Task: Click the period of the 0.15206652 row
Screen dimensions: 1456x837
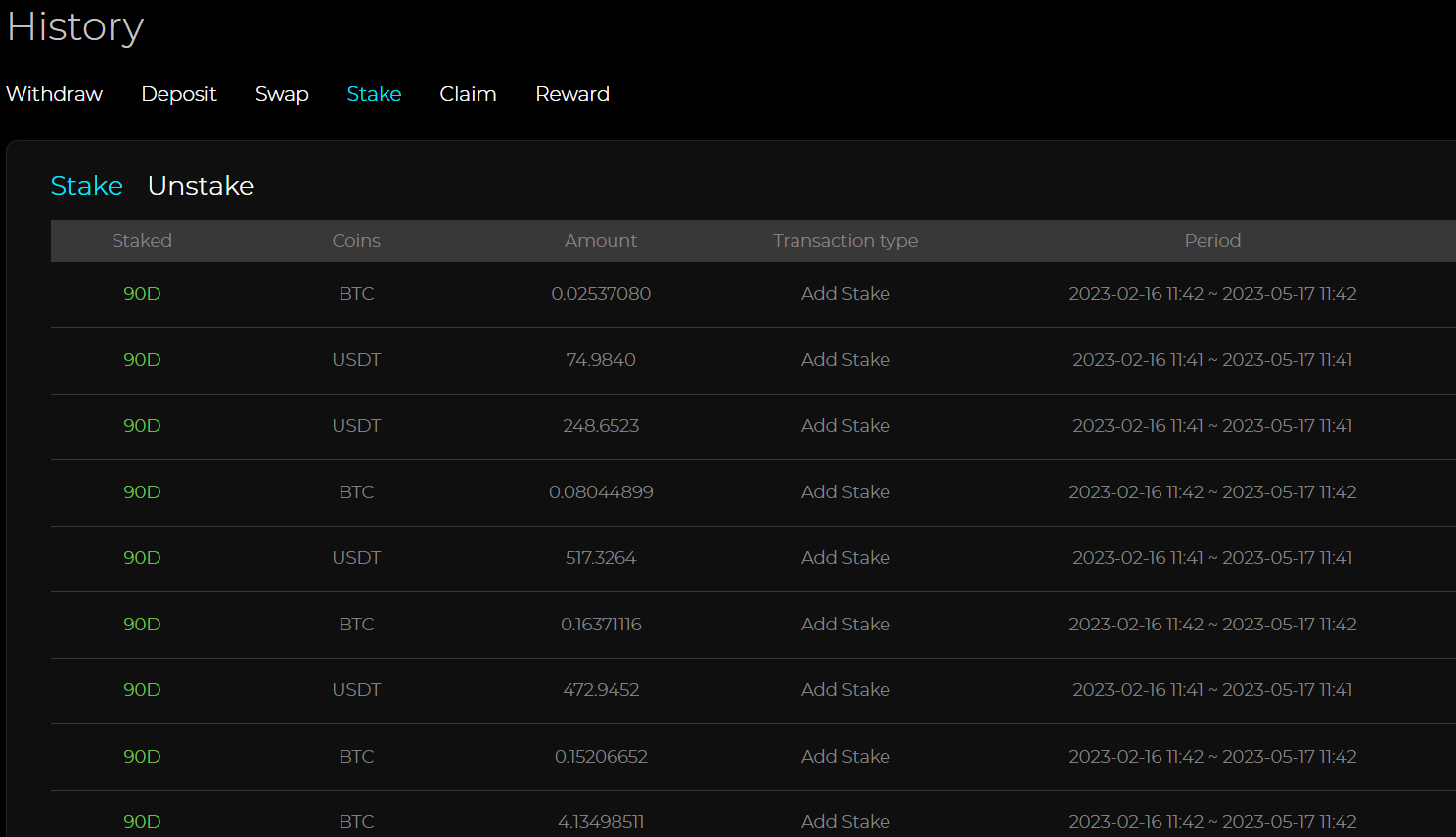Action: pos(1212,757)
